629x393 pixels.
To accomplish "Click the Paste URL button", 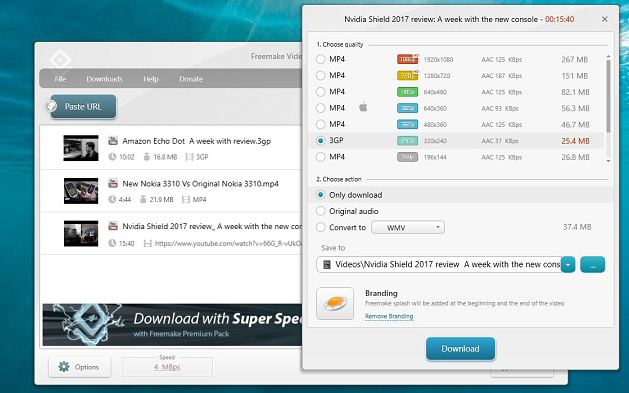I will (83, 107).
